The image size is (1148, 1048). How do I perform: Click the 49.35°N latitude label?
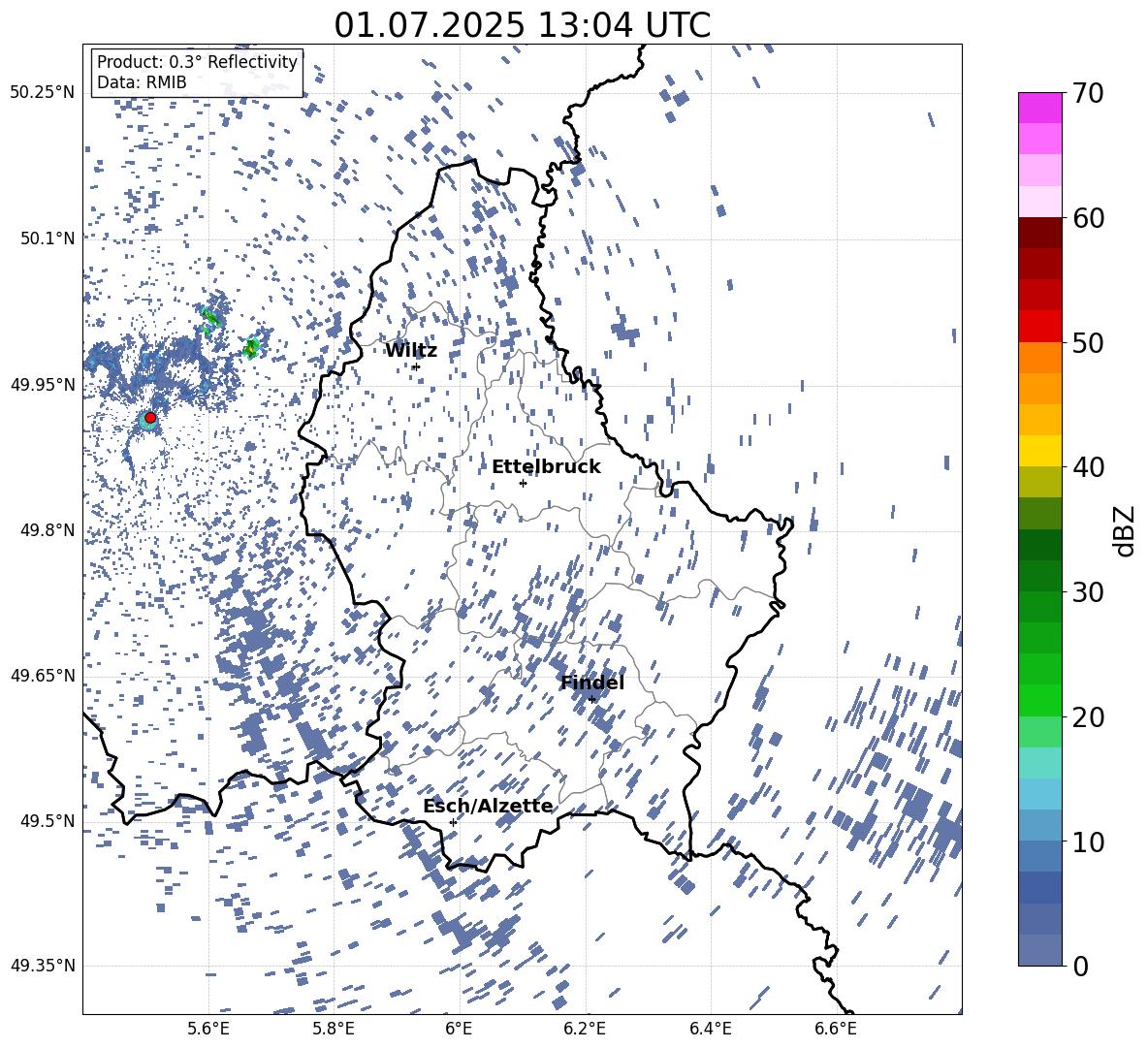point(43,966)
